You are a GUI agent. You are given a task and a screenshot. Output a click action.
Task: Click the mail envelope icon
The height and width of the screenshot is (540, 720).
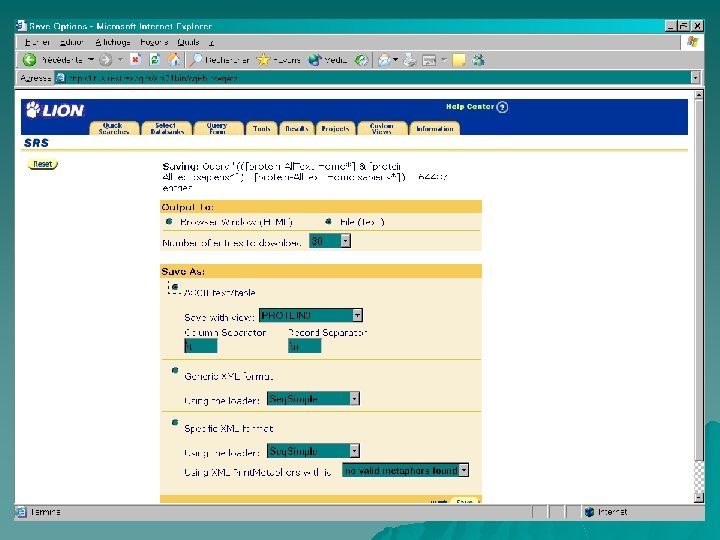pos(384,60)
